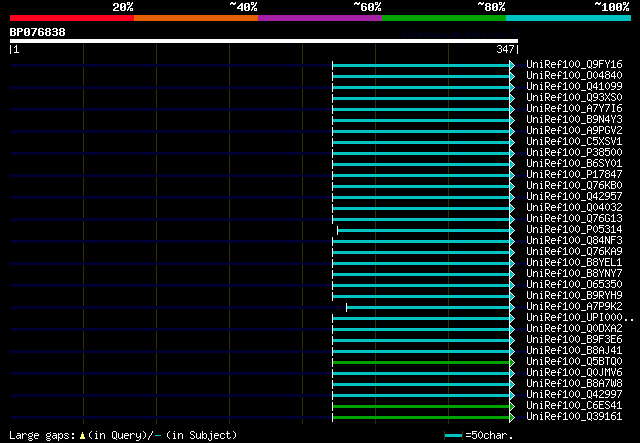This screenshot has width=640, height=443.
Task: Open hit UniRef100_B9RYH9
Action: [x=574, y=296]
